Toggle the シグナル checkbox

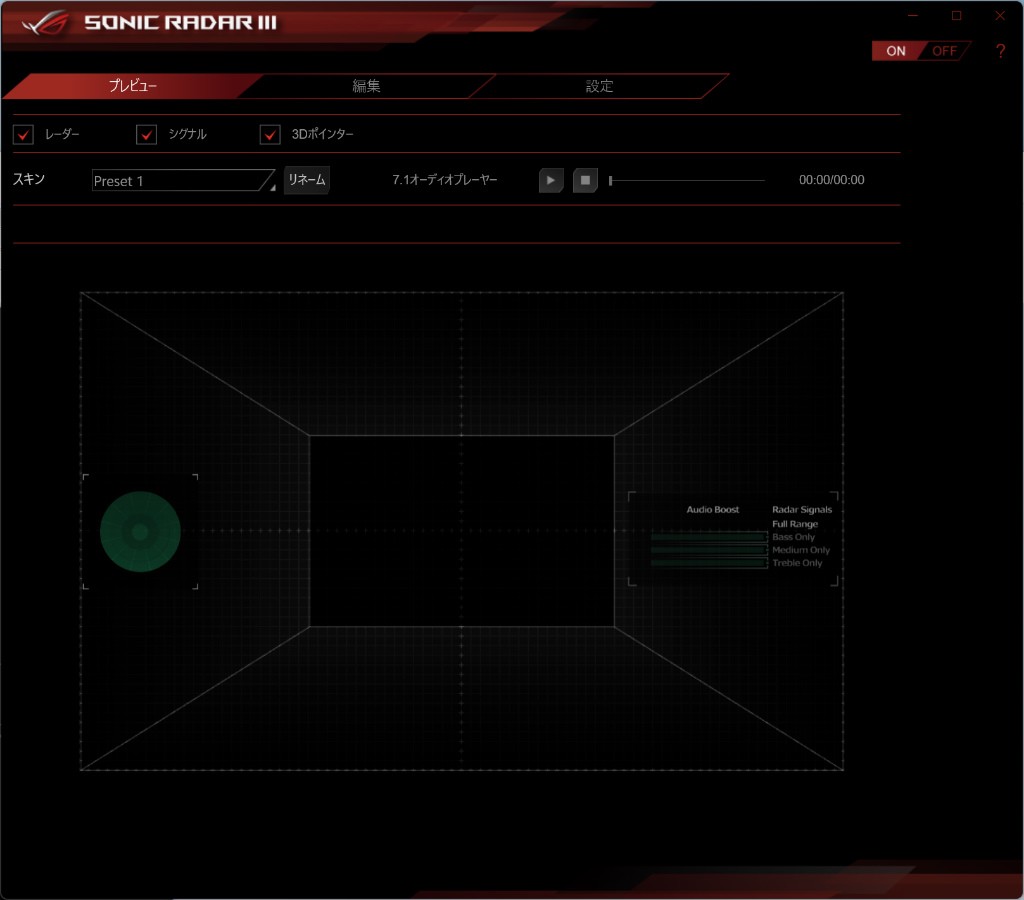[x=146, y=135]
